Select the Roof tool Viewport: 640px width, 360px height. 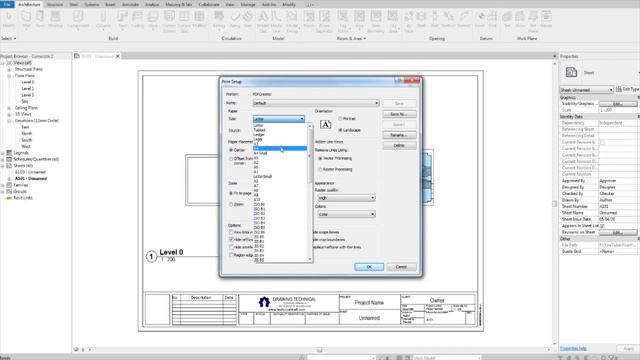(x=122, y=20)
